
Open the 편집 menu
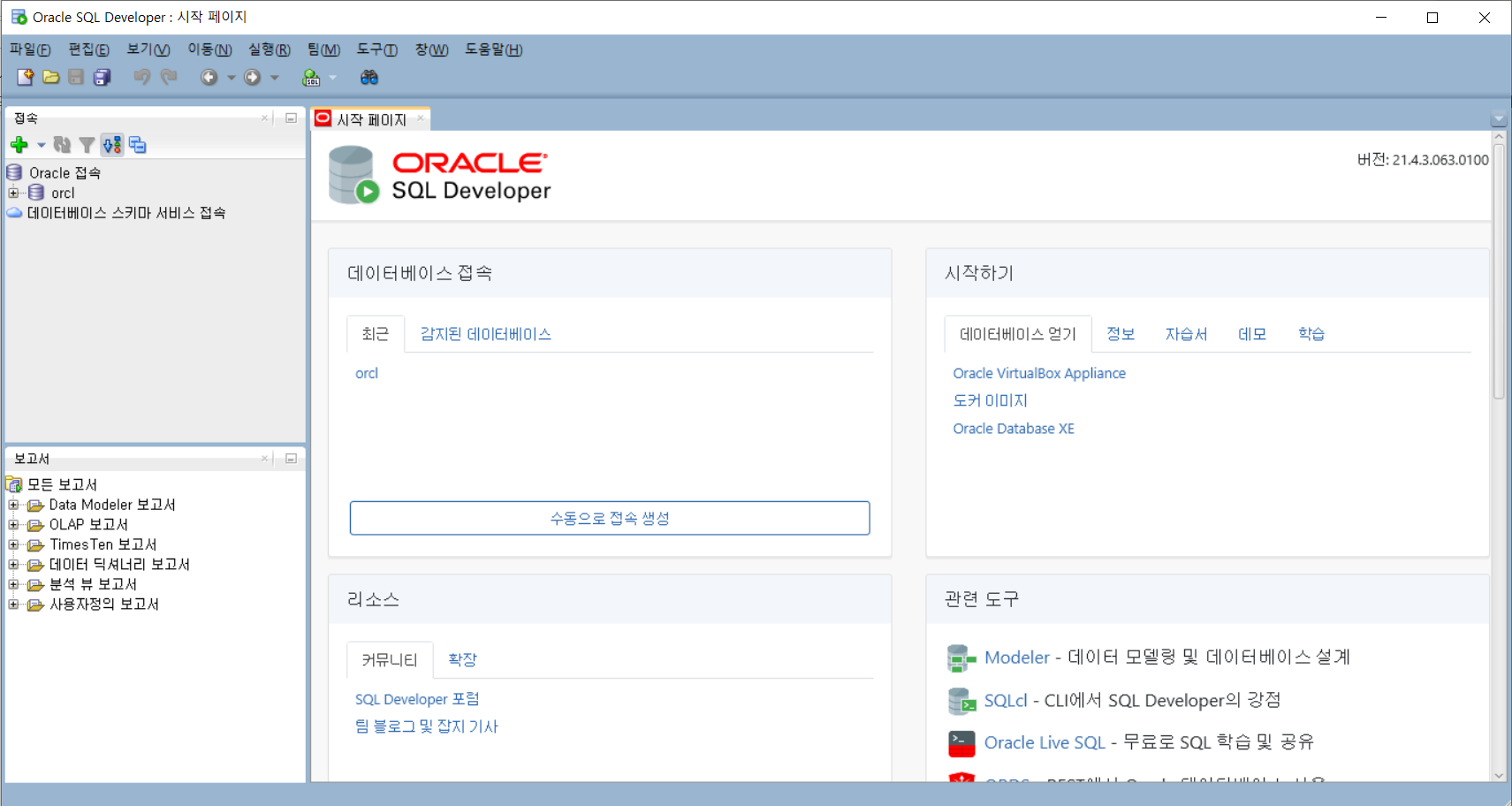[x=89, y=49]
